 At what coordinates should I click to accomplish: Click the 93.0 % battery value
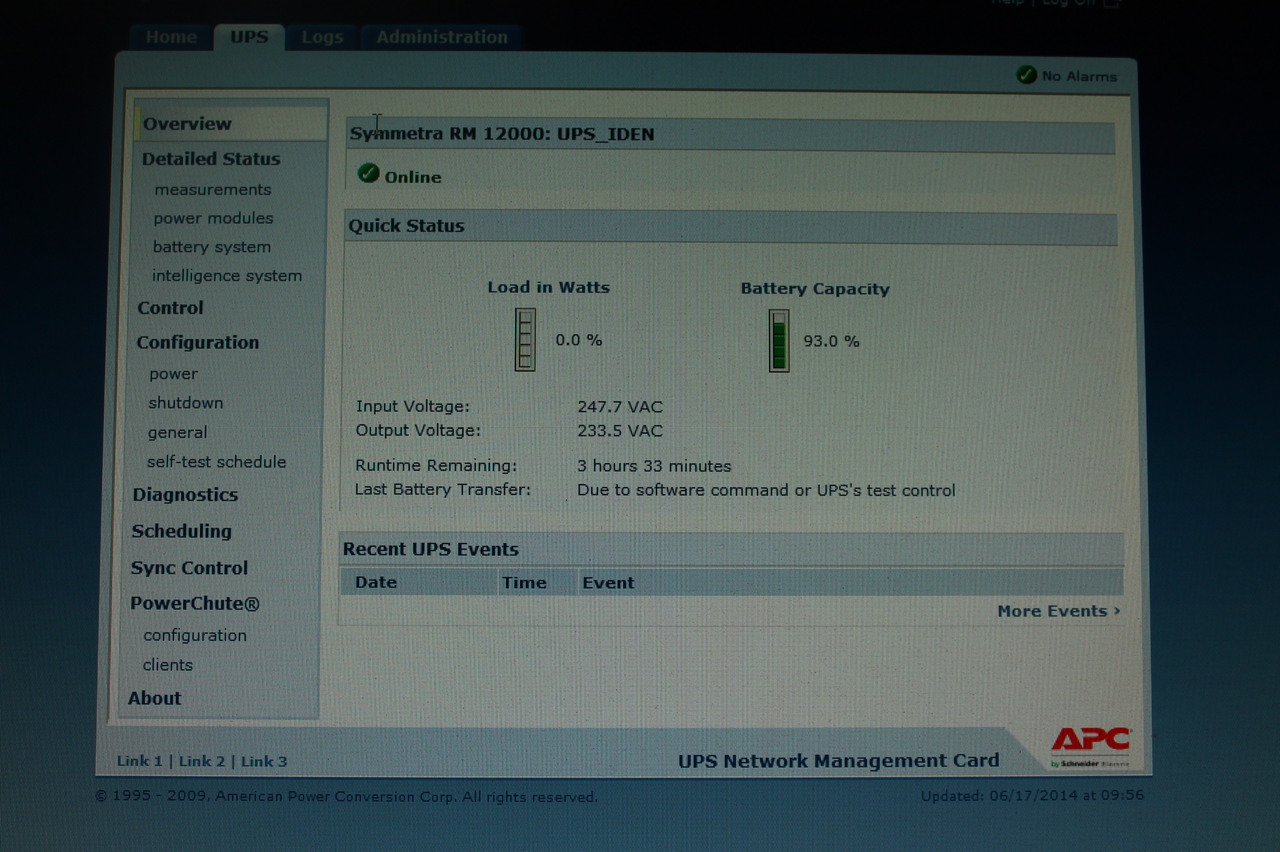pyautogui.click(x=831, y=341)
